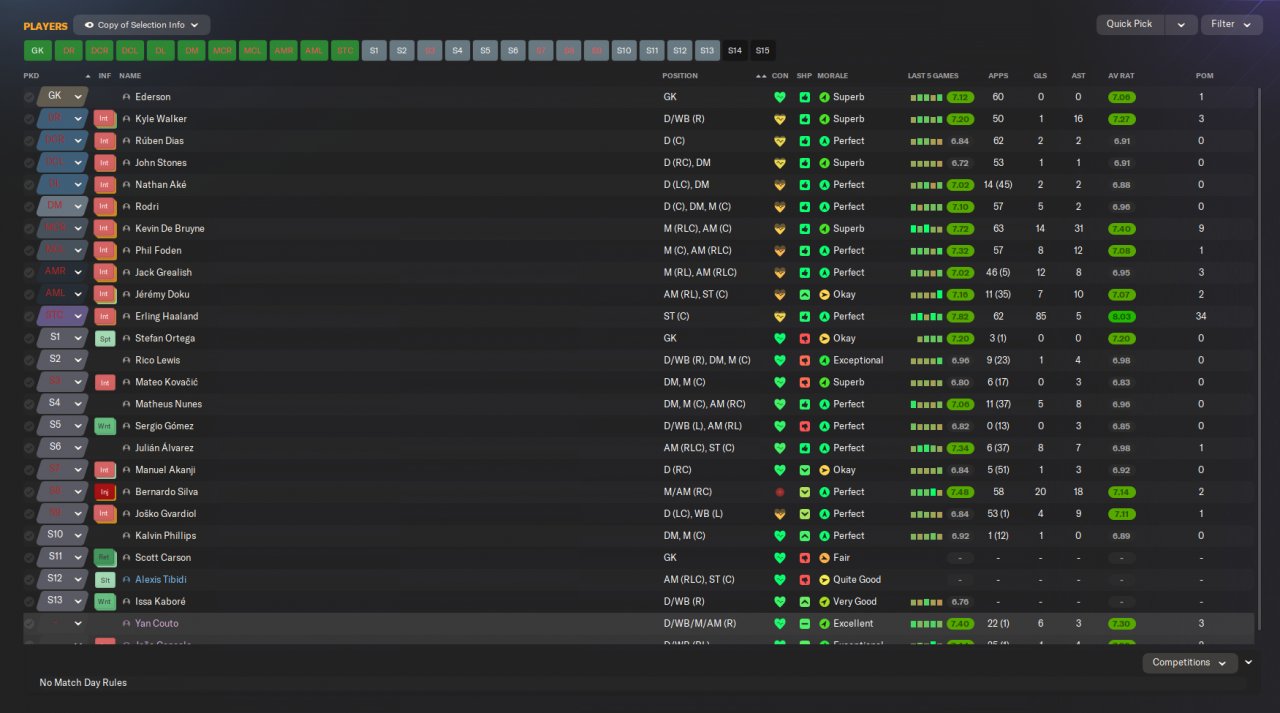Image resolution: width=1280 pixels, height=713 pixels.
Task: Click sharpness icon for Jérémy Doku
Action: point(804,295)
